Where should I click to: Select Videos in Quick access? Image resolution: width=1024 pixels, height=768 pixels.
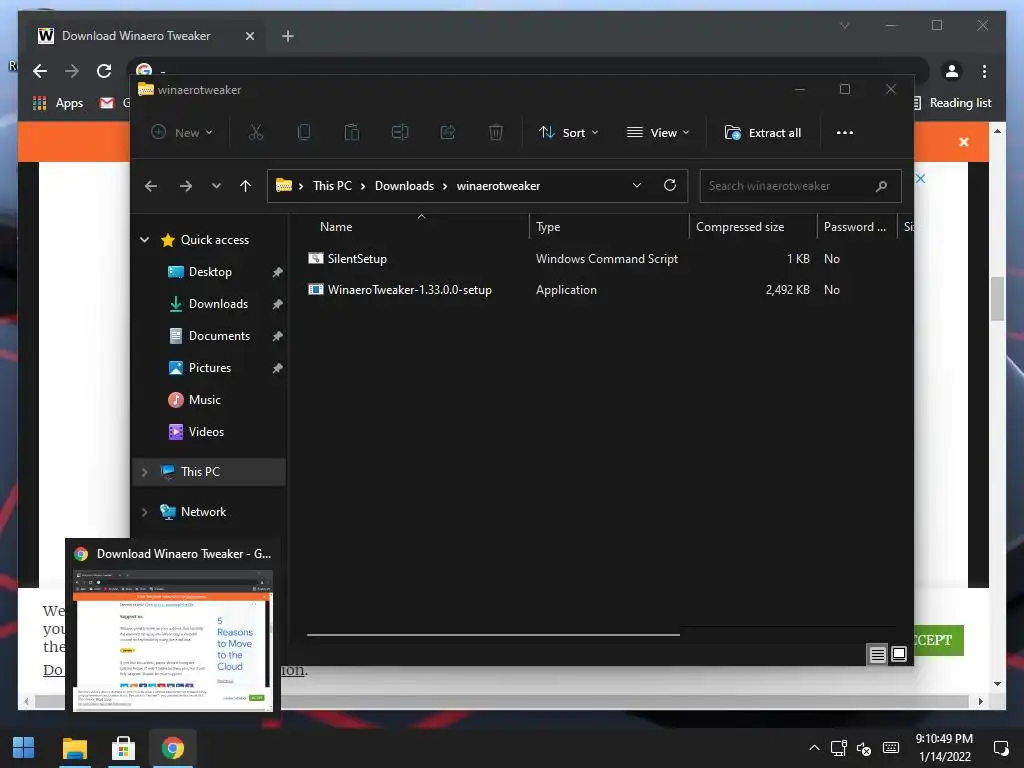(x=206, y=432)
